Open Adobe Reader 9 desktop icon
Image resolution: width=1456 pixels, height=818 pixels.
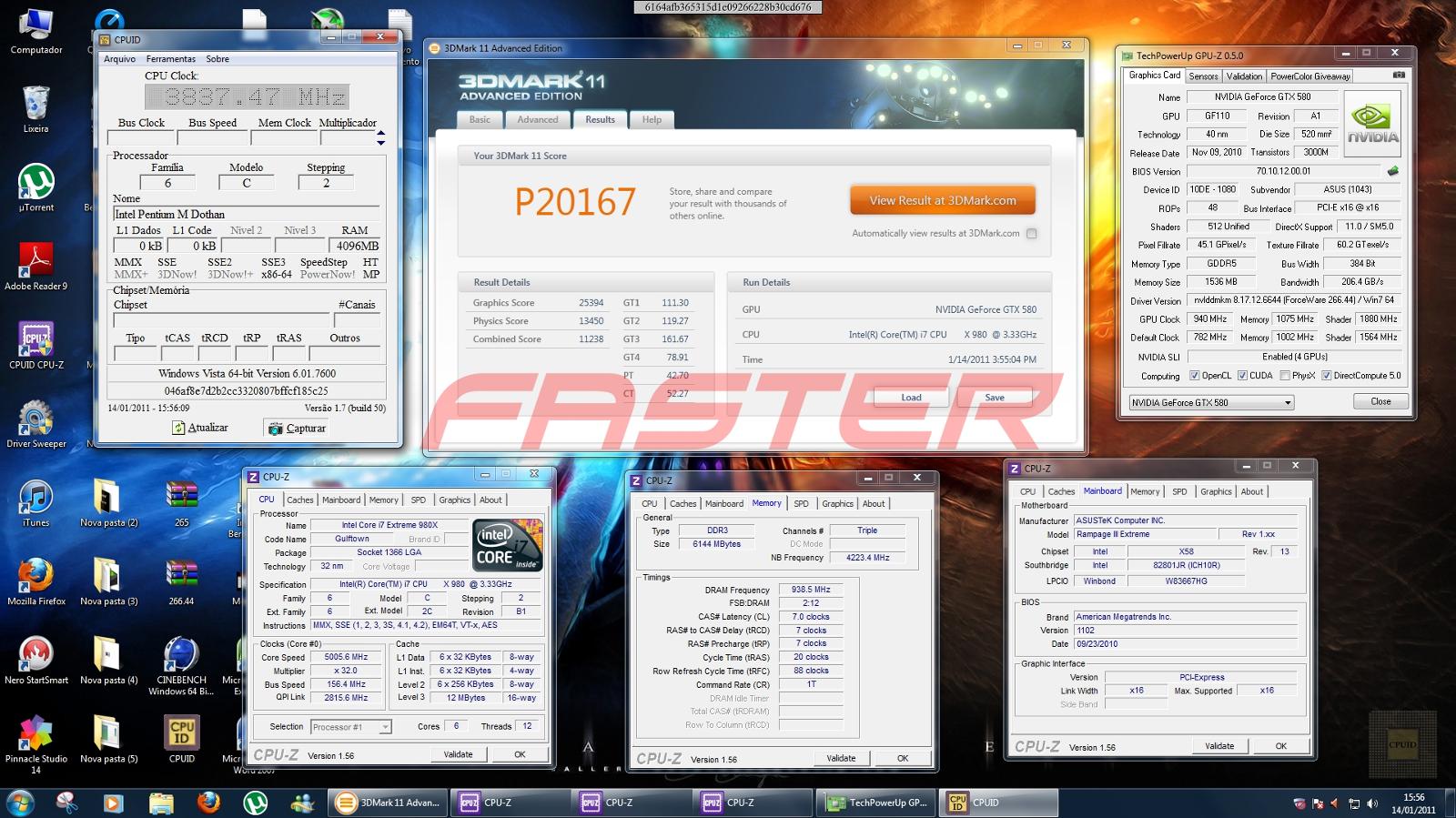click(x=36, y=267)
